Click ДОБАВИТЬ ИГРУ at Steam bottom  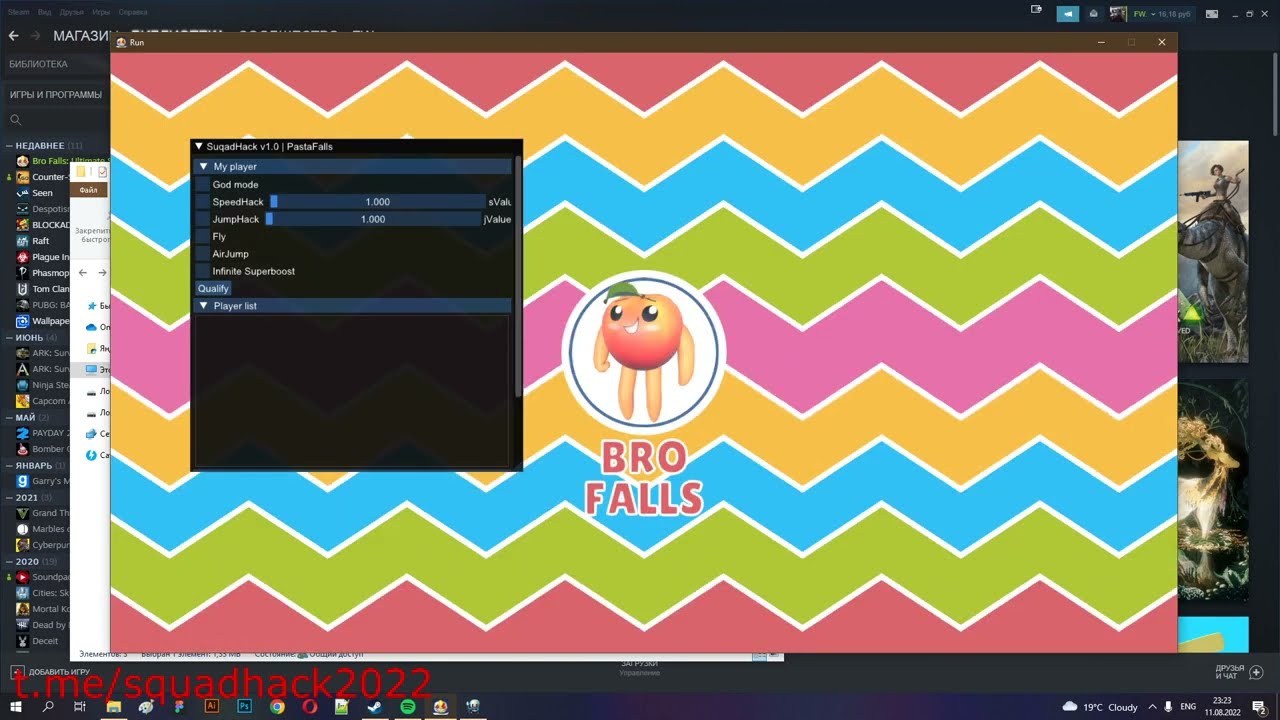point(50,672)
